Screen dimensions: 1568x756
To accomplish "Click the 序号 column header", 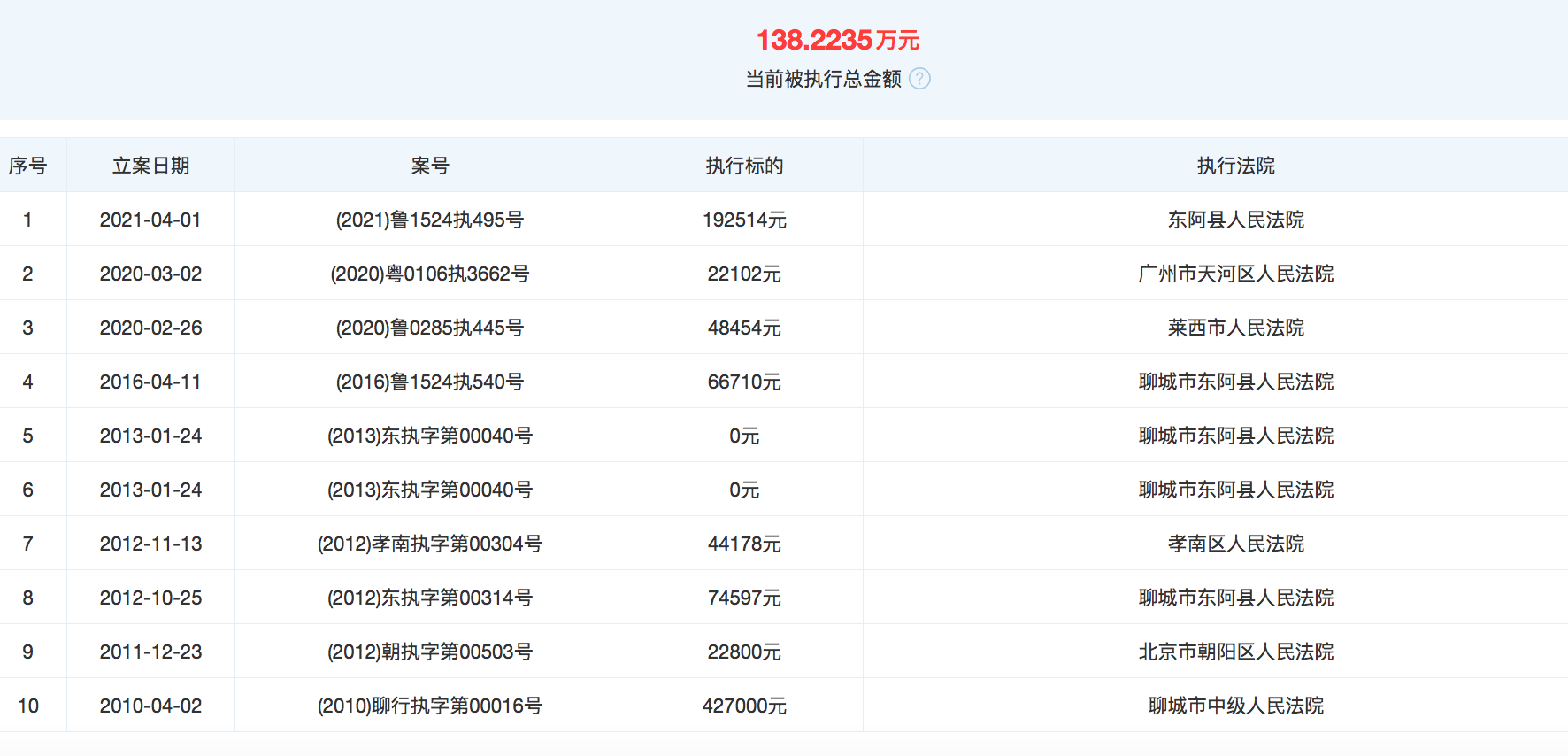I will [x=27, y=166].
